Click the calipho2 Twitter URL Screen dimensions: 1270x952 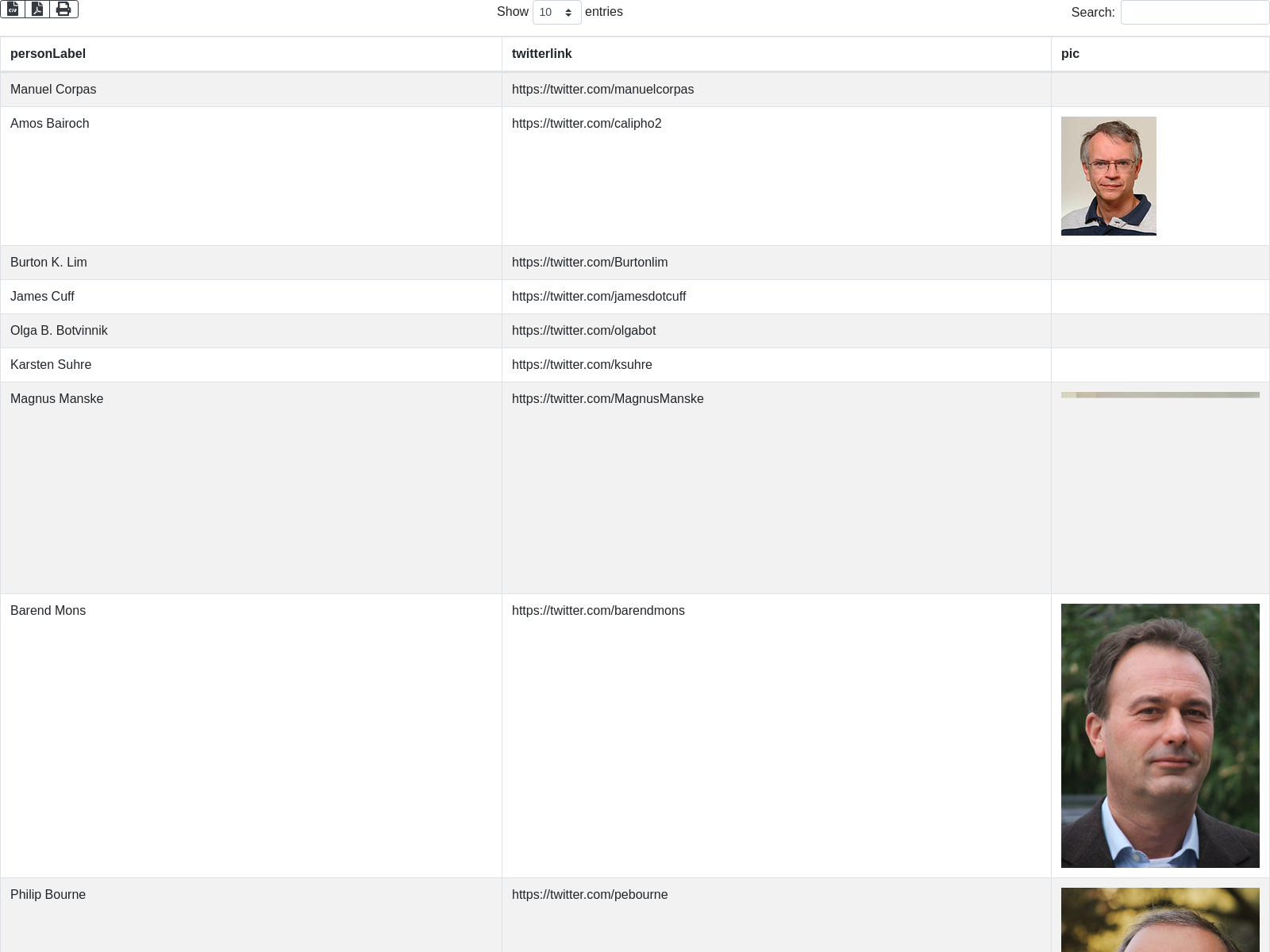coord(586,124)
